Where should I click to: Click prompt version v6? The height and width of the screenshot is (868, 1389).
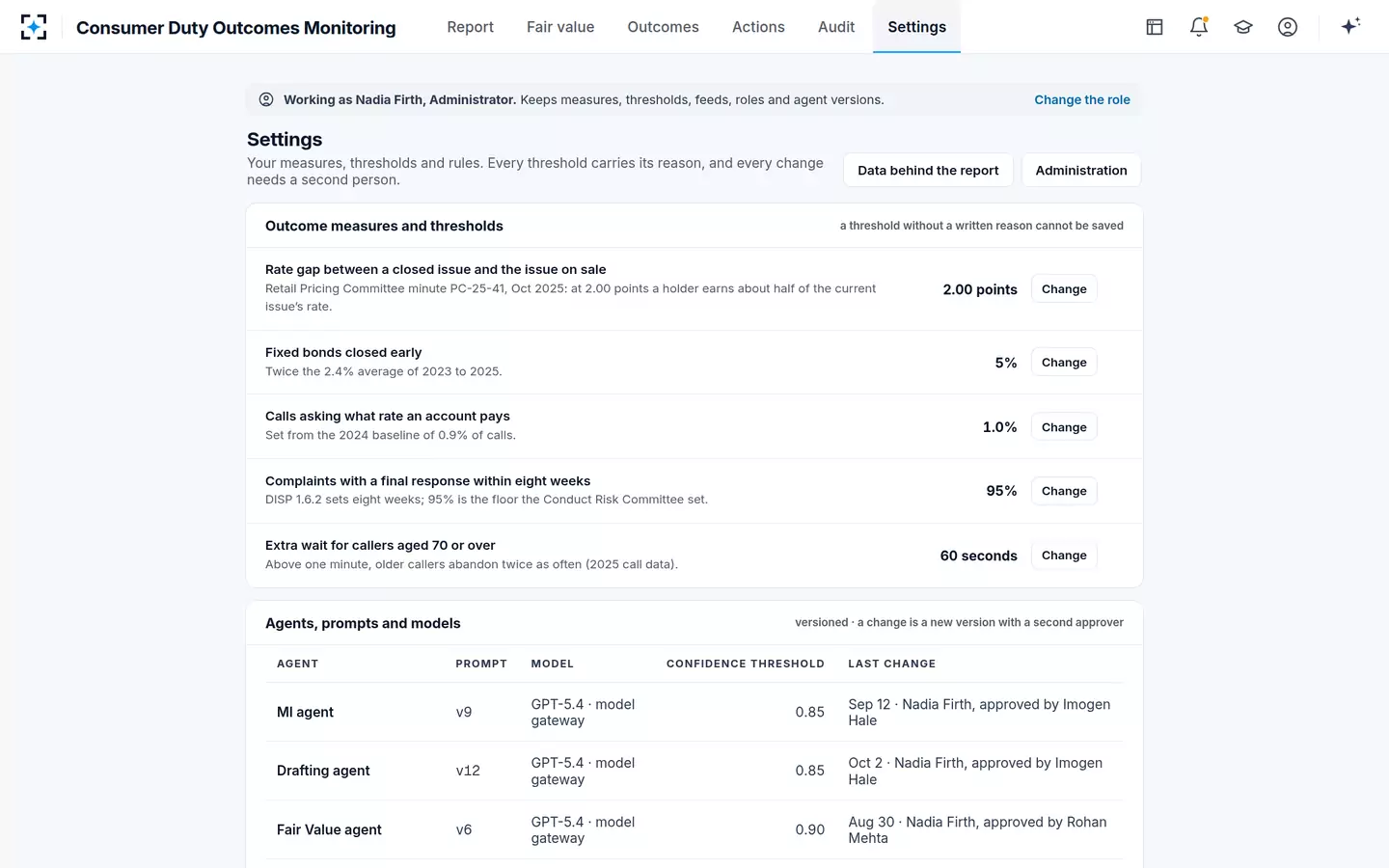[x=464, y=829]
